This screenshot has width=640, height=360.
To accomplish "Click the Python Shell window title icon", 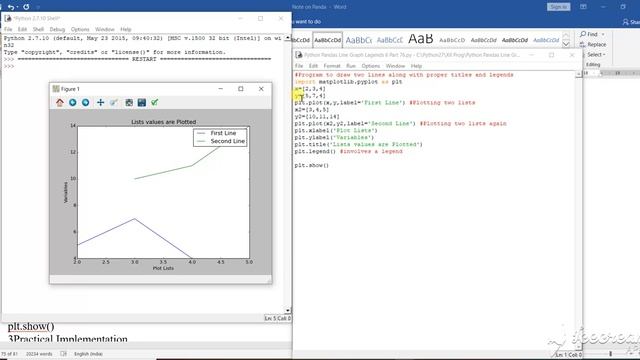I will pyautogui.click(x=8, y=18).
